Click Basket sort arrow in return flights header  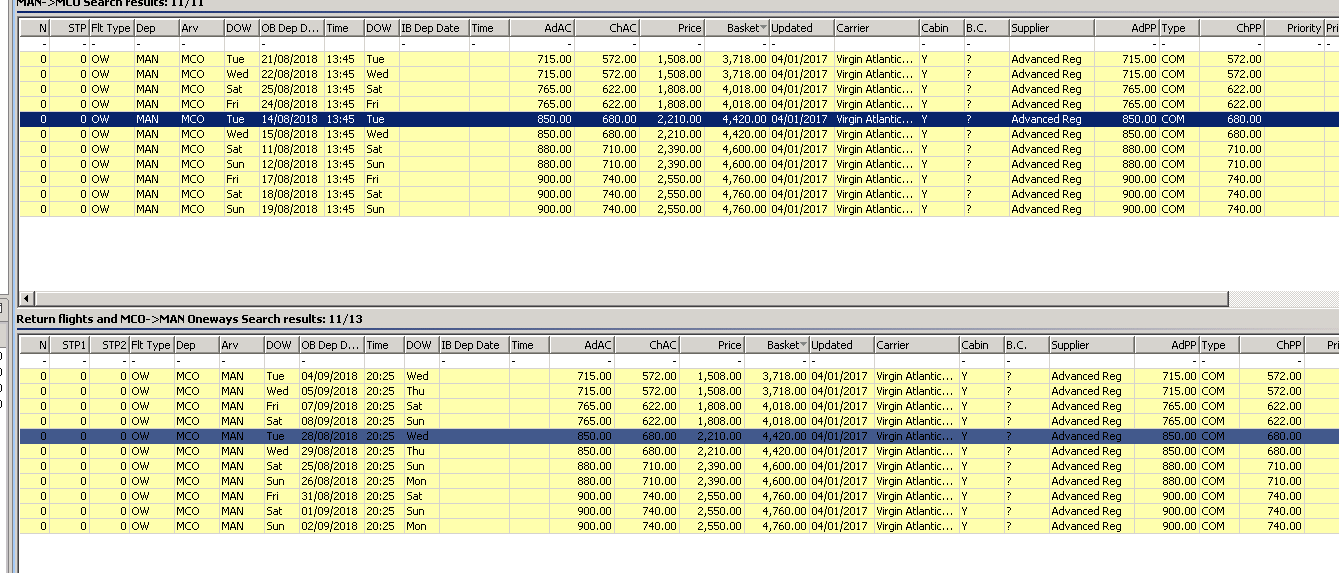point(804,345)
